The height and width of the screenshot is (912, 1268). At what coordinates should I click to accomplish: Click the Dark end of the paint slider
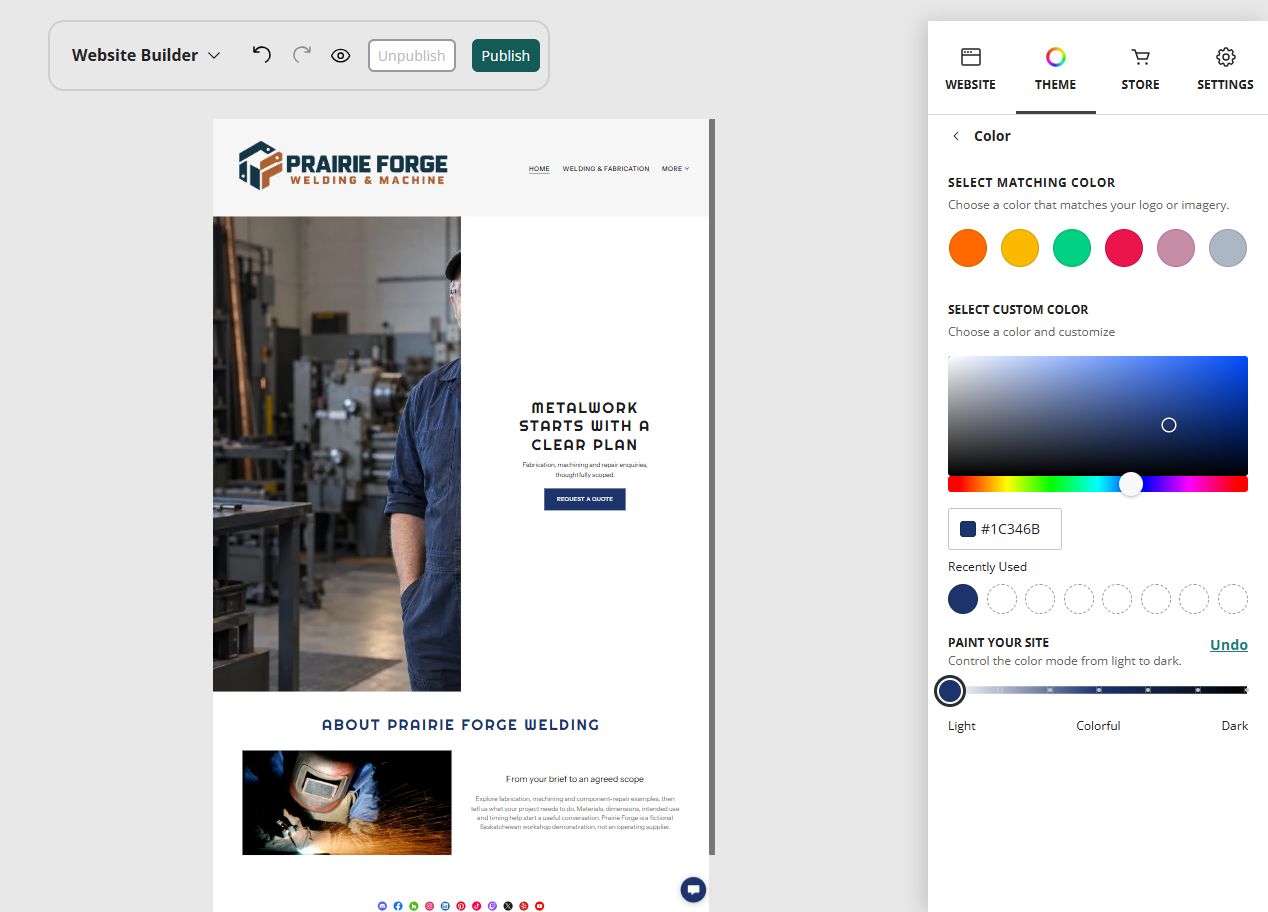click(1245, 690)
